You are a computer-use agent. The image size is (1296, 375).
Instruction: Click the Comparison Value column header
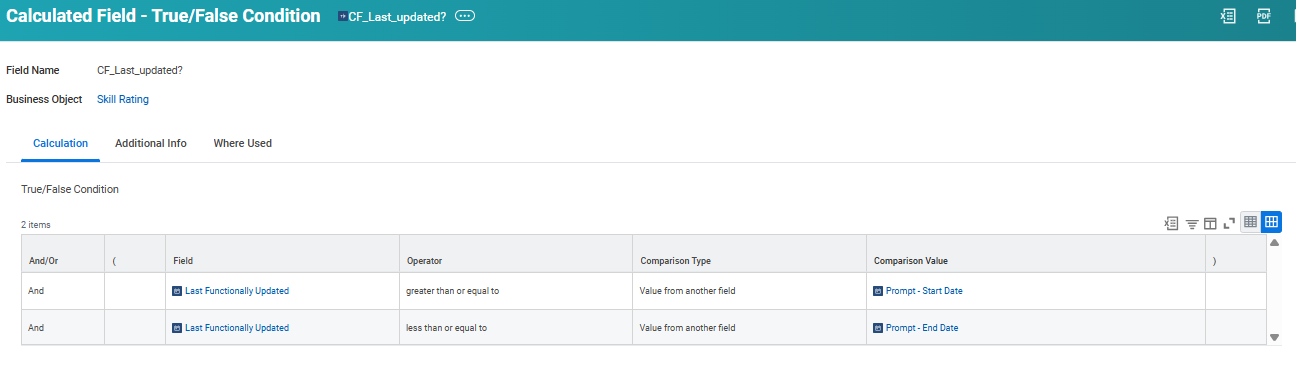(x=1036, y=254)
